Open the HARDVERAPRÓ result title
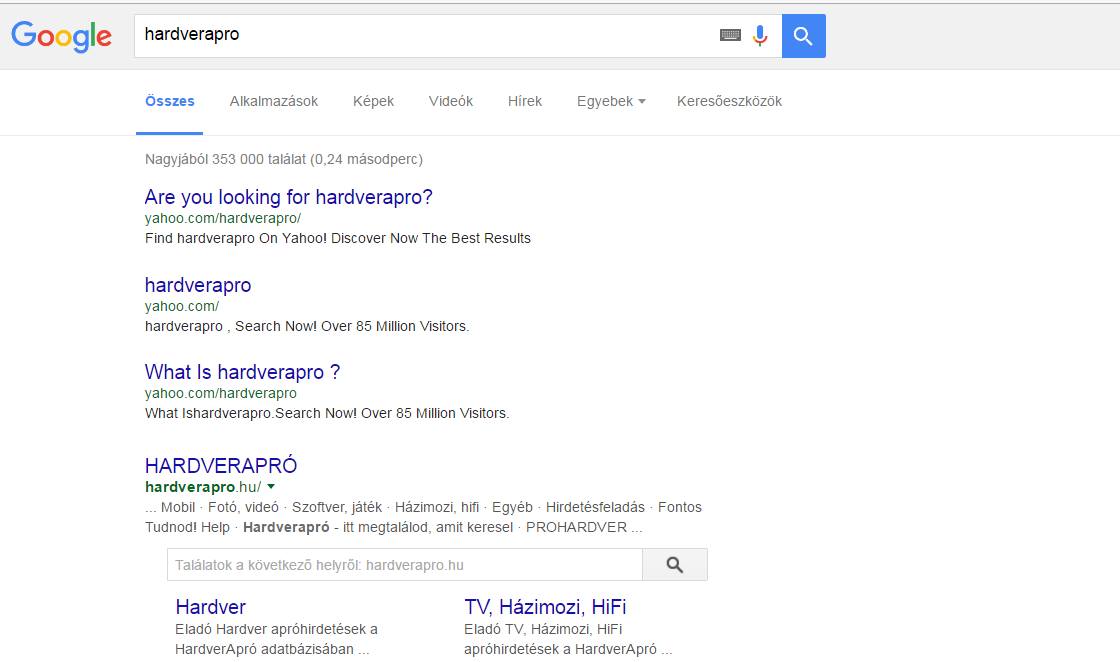Screen dimensions: 1120x662 [x=221, y=466]
